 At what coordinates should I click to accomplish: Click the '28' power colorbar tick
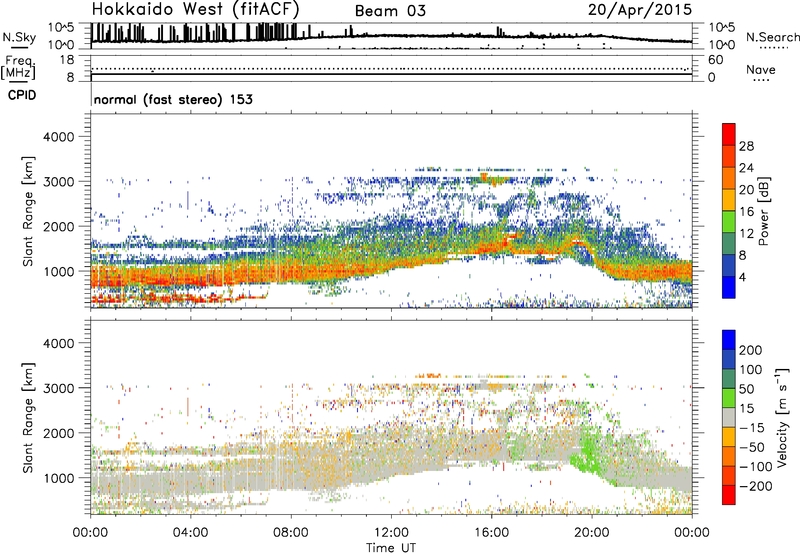(746, 146)
